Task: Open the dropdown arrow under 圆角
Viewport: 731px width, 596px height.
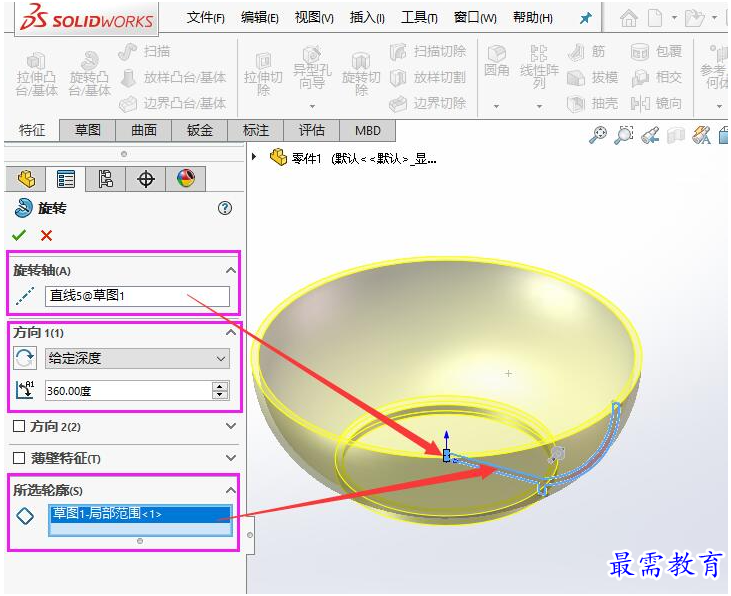Action: pos(497,106)
